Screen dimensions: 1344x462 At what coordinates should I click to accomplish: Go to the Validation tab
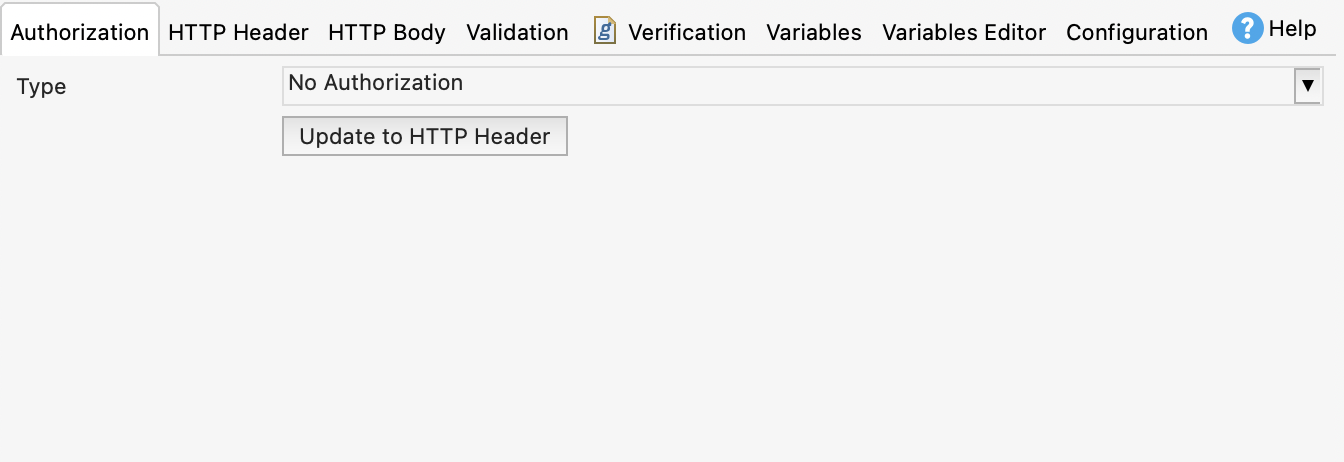coord(517,32)
